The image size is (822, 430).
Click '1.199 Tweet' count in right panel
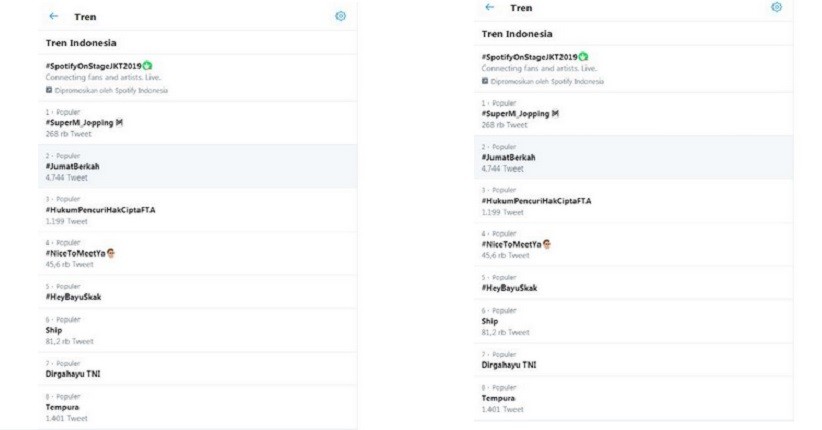[x=502, y=212]
